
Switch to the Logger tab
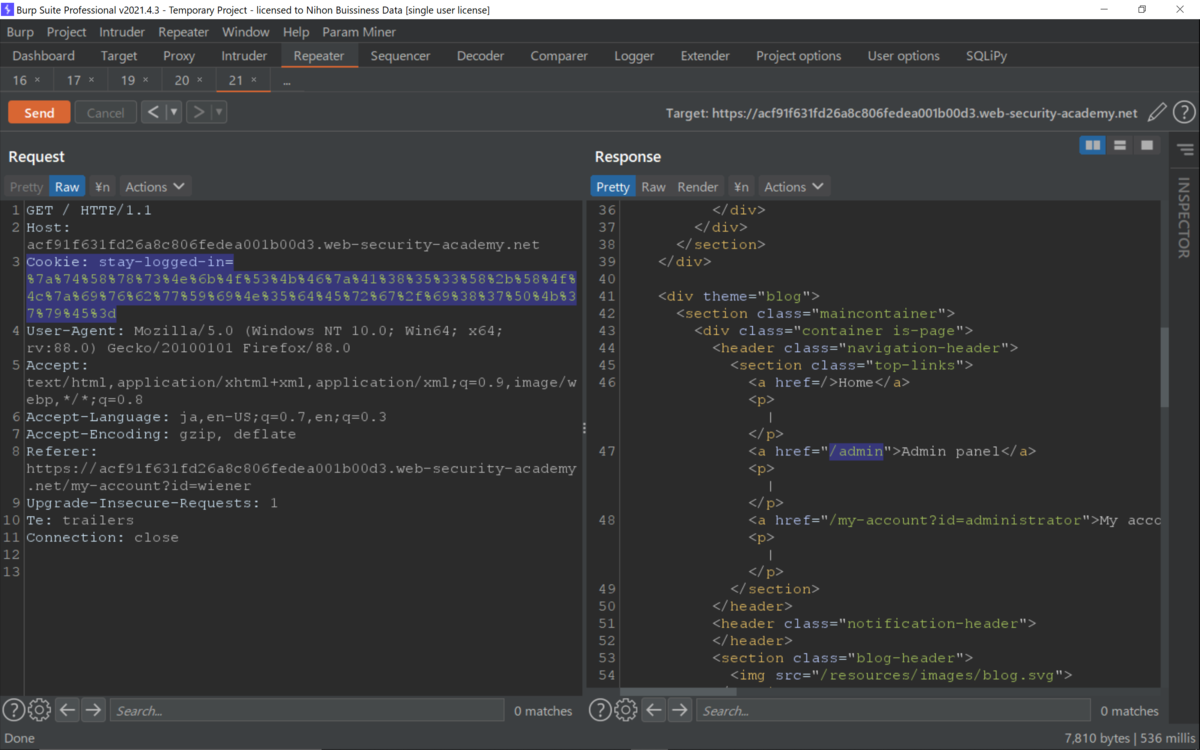pos(634,56)
